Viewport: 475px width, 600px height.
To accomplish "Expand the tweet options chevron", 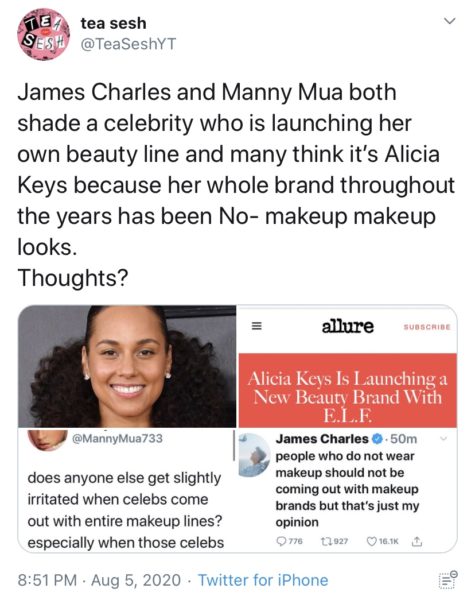I will pyautogui.click(x=450, y=21).
